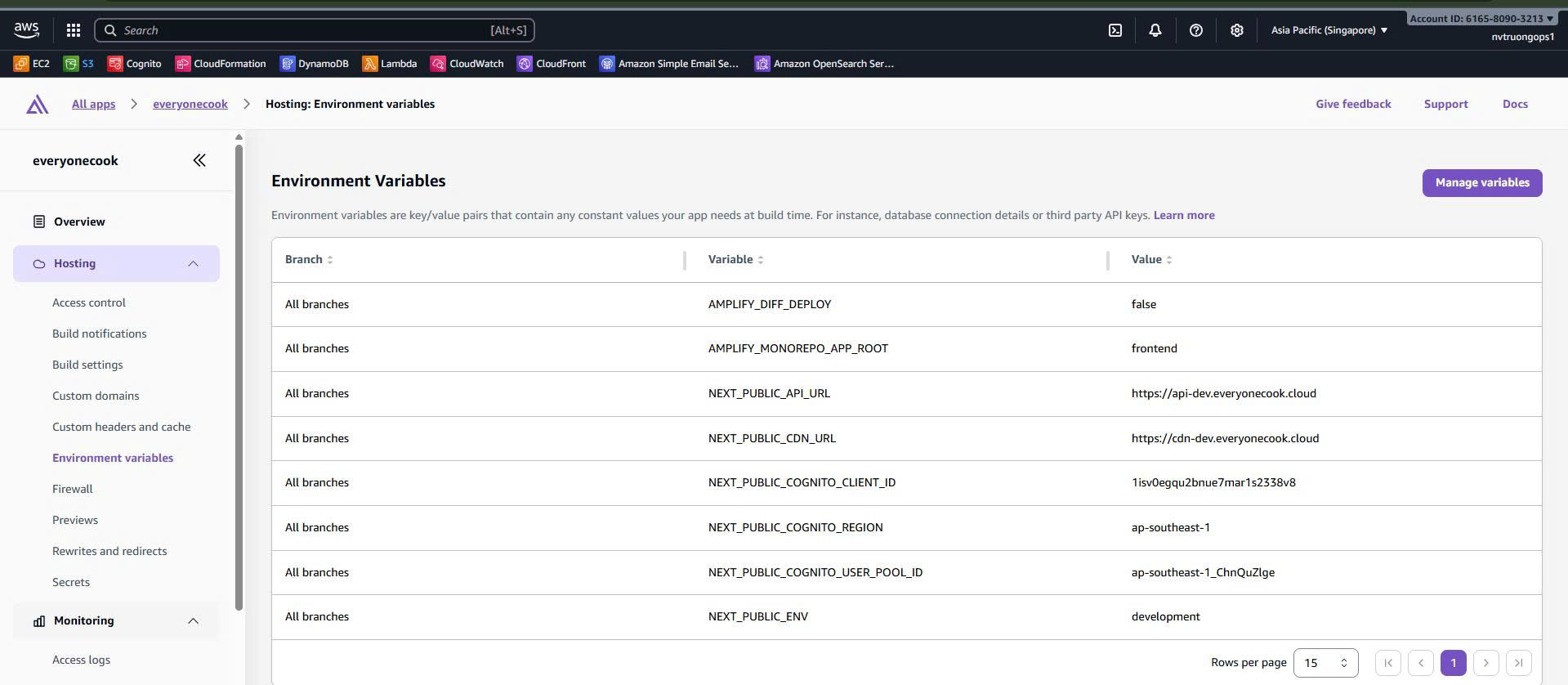Click the ap-southeast-1_ChnQuZlge value

[x=1203, y=572]
